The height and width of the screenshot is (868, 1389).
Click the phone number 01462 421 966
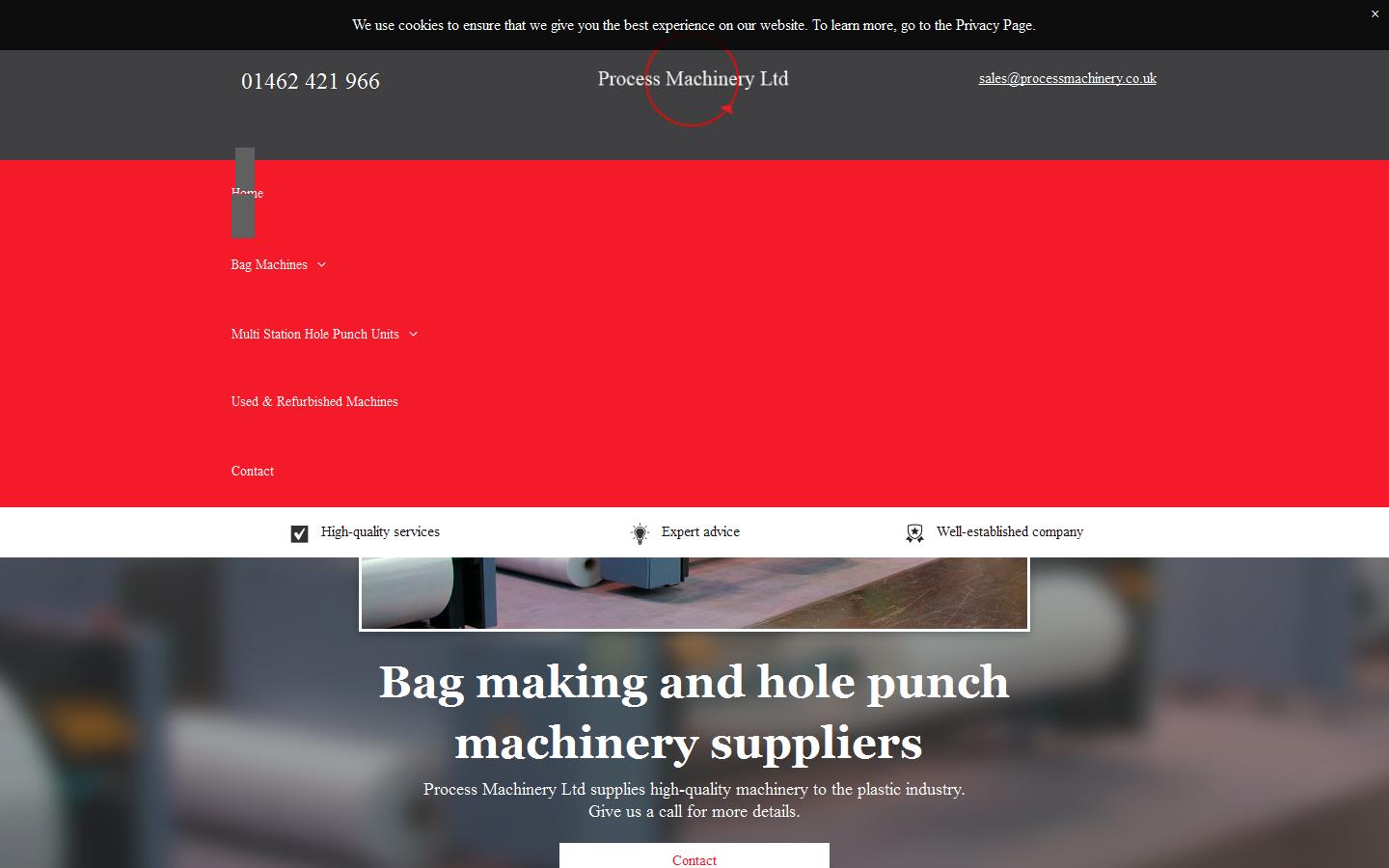(x=310, y=81)
